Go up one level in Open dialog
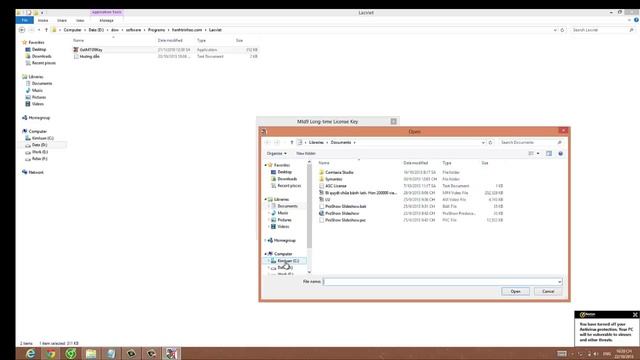 pyautogui.click(x=292, y=142)
